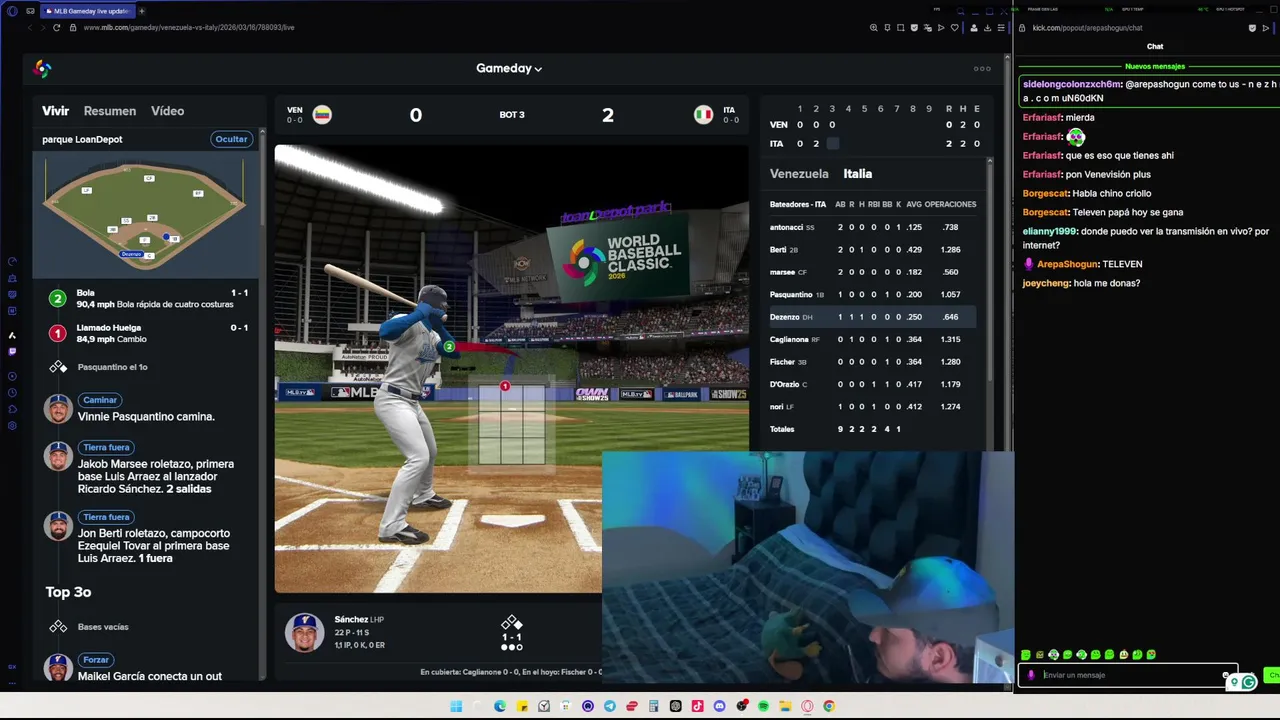Toggle the ad-blocker shield in MLB window
This screenshot has width=1280, height=720.
[x=914, y=27]
